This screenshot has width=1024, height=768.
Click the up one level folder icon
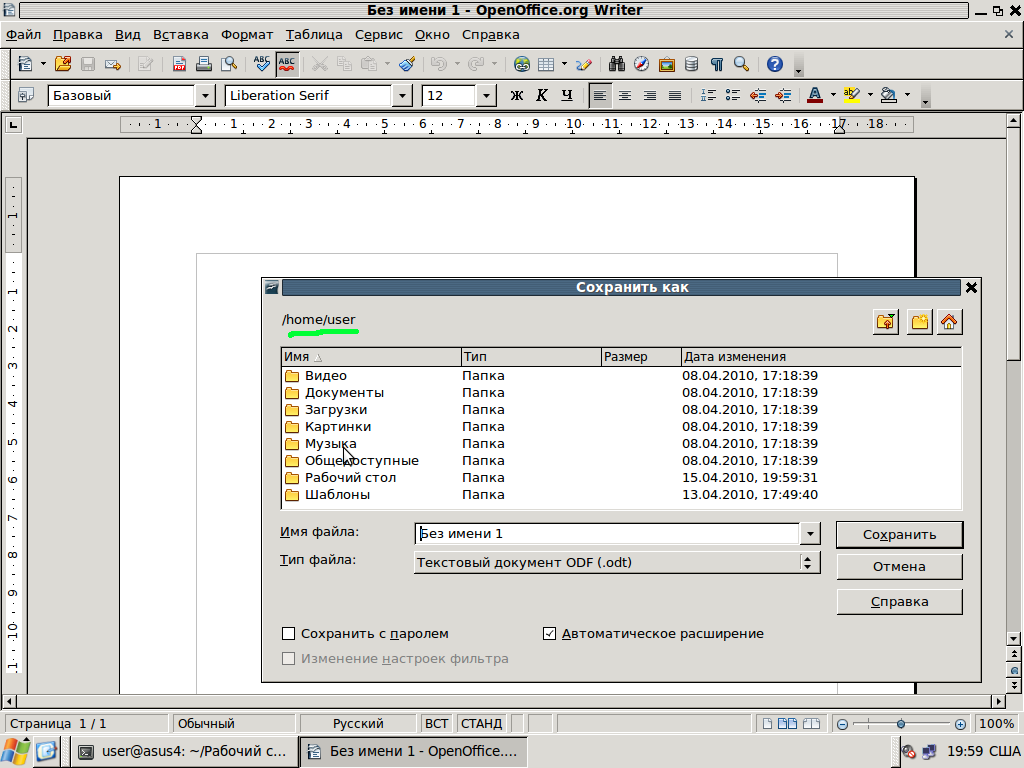pos(885,321)
